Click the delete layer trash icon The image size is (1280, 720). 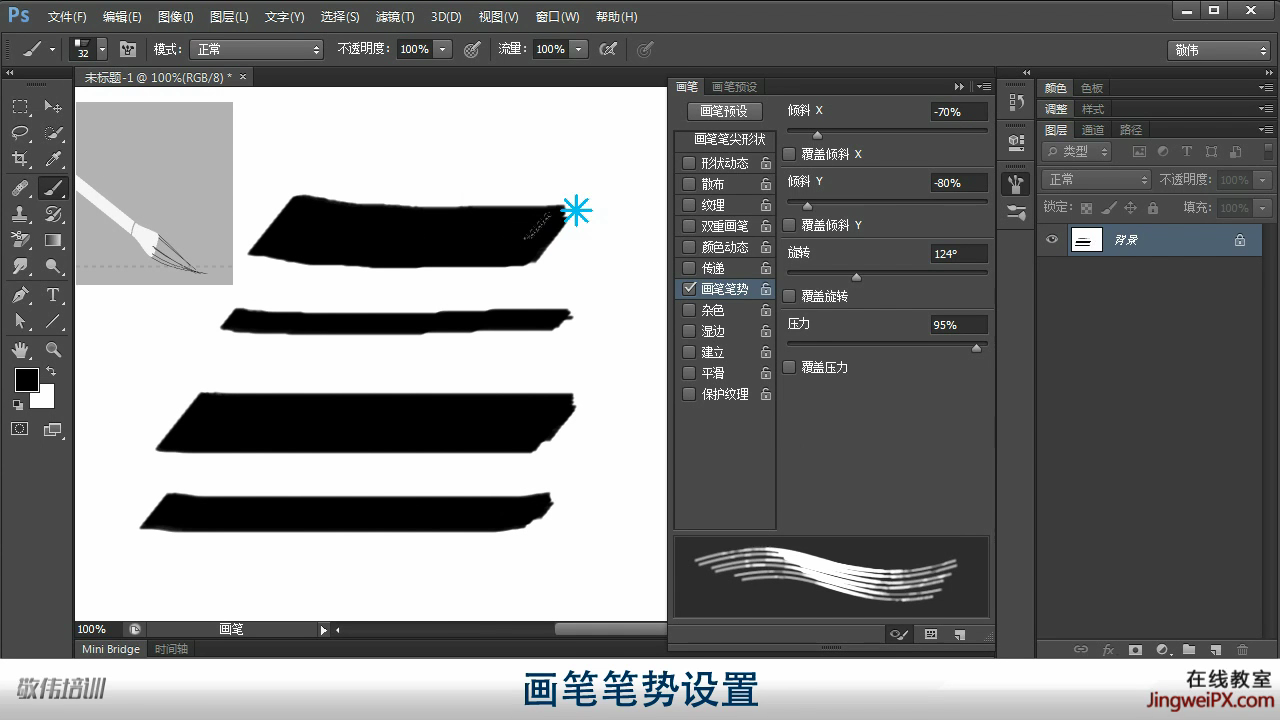click(x=1243, y=649)
